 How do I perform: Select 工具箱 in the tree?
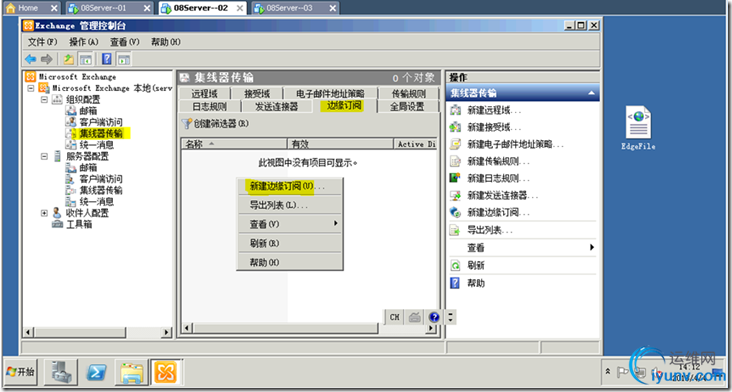tap(78, 224)
